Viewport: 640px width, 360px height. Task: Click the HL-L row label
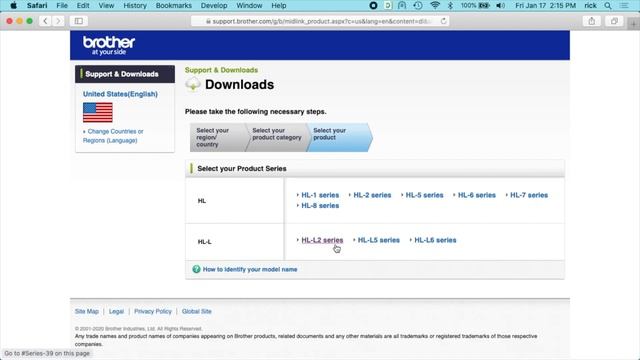coord(204,242)
